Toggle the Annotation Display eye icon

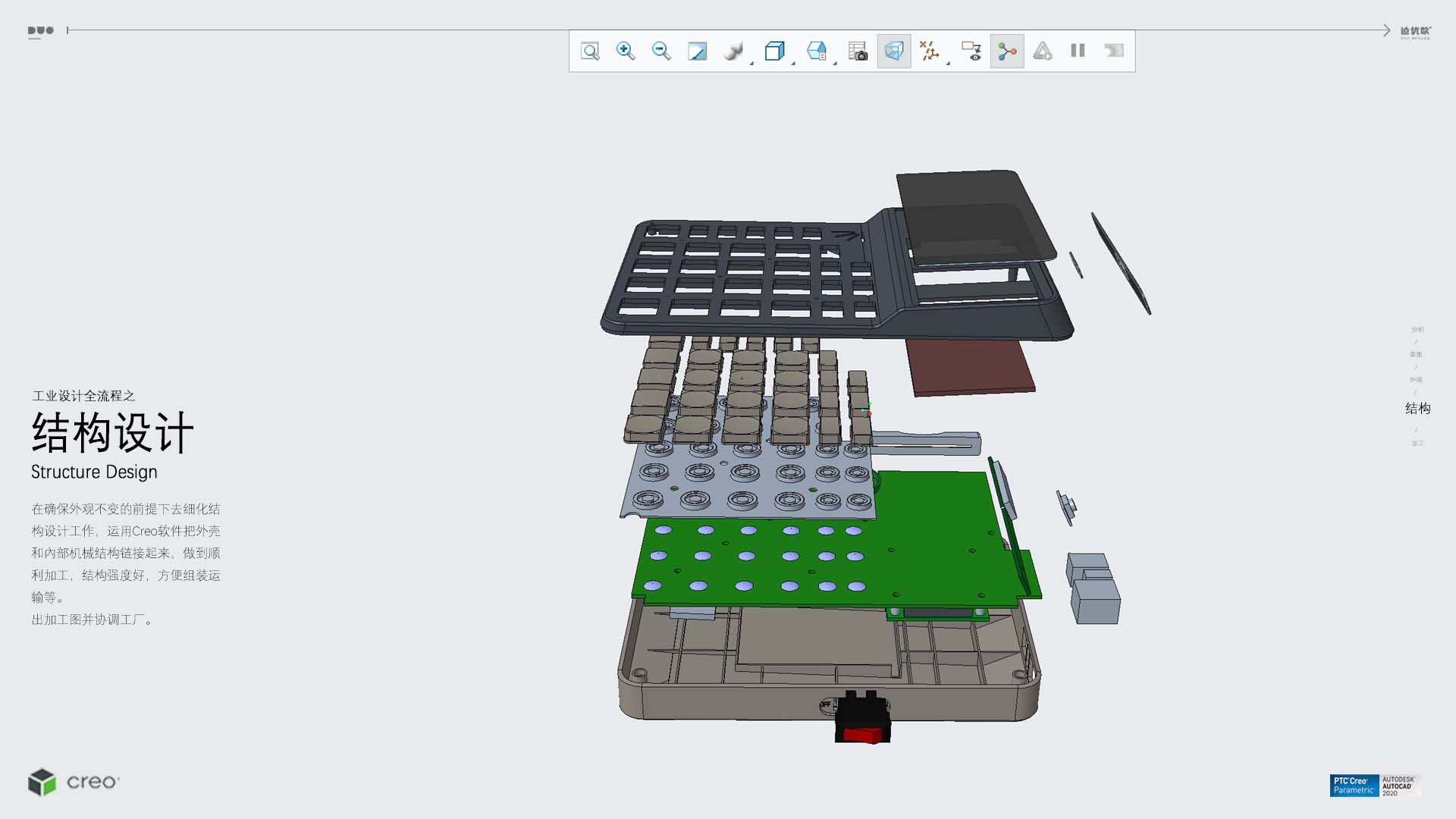pyautogui.click(x=971, y=51)
